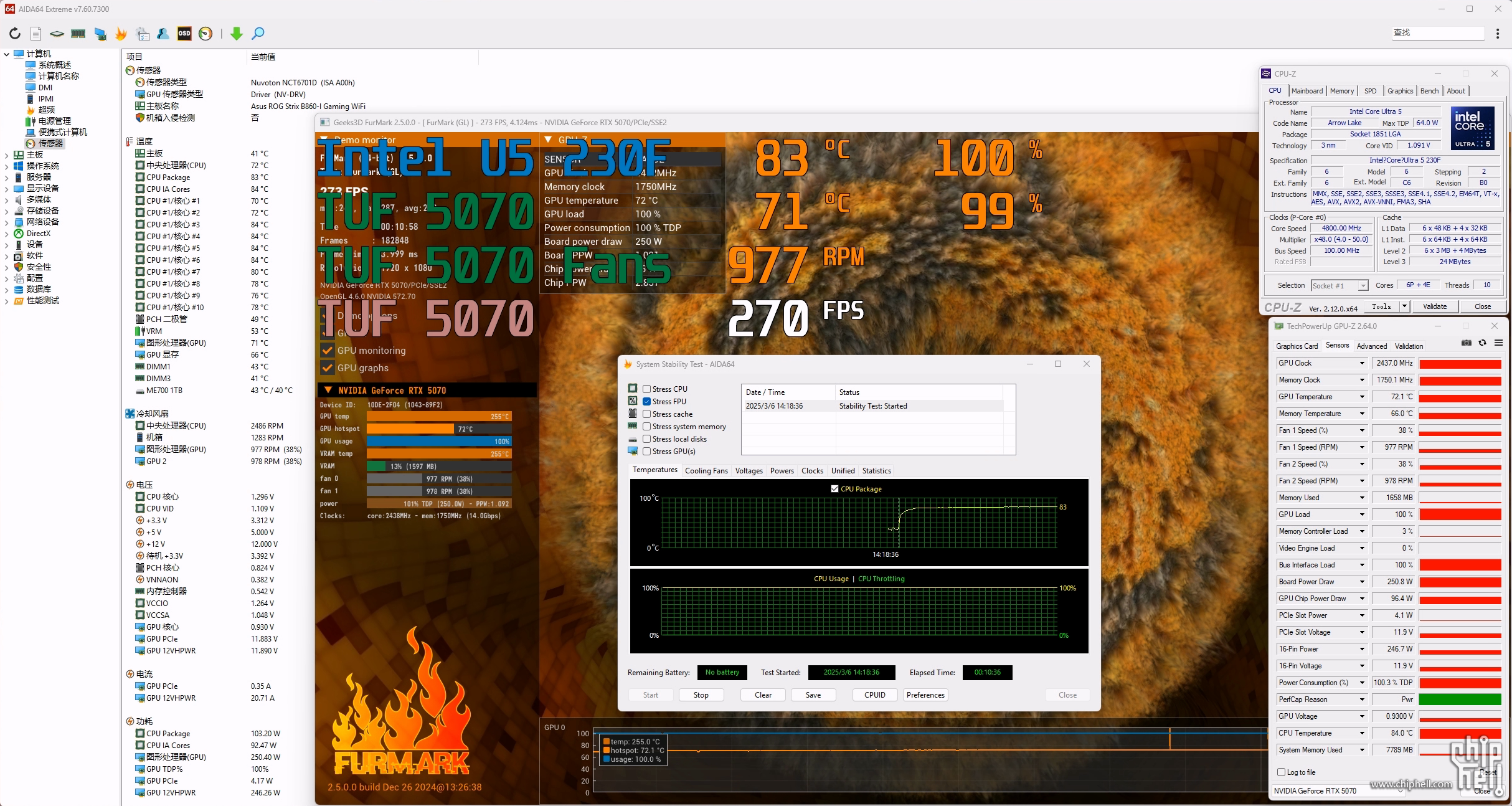Click GPU-Z refresh icon
The height and width of the screenshot is (806, 1512).
pos(1483,343)
